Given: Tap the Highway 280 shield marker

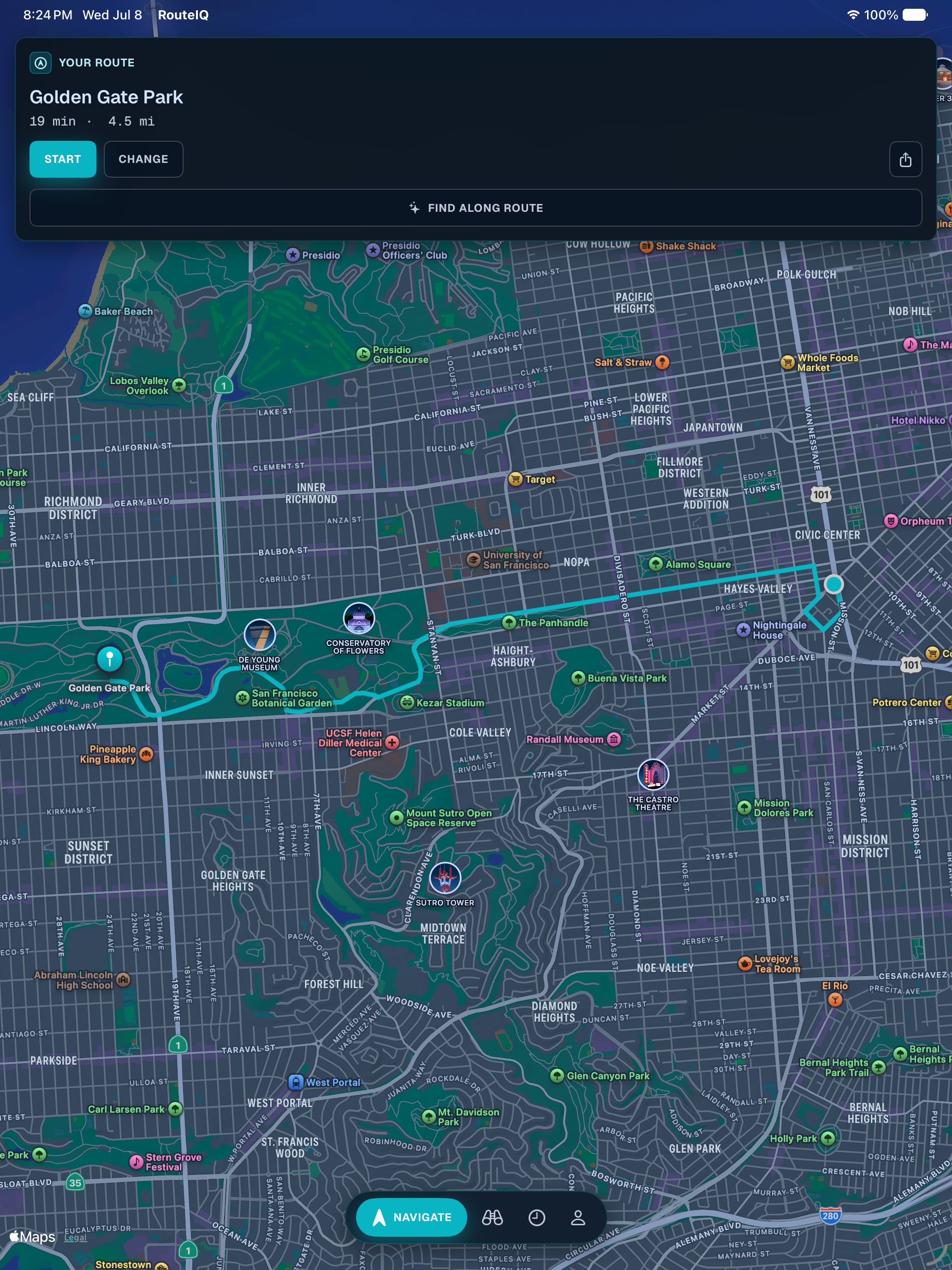Looking at the screenshot, I should (x=830, y=1216).
